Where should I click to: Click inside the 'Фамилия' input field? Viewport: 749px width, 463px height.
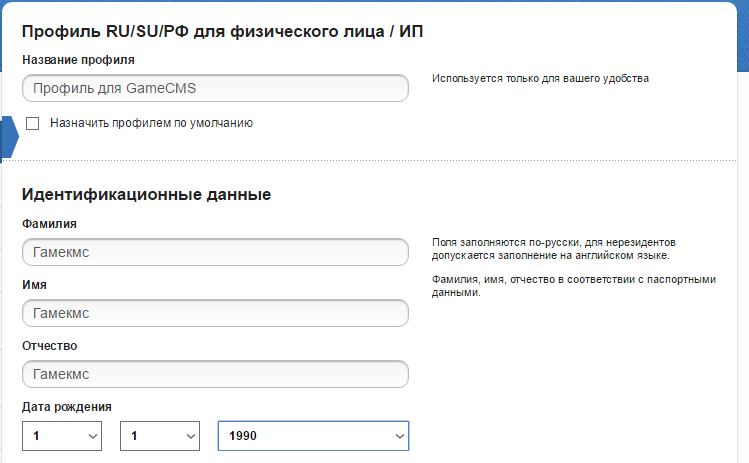pyautogui.click(x=215, y=252)
